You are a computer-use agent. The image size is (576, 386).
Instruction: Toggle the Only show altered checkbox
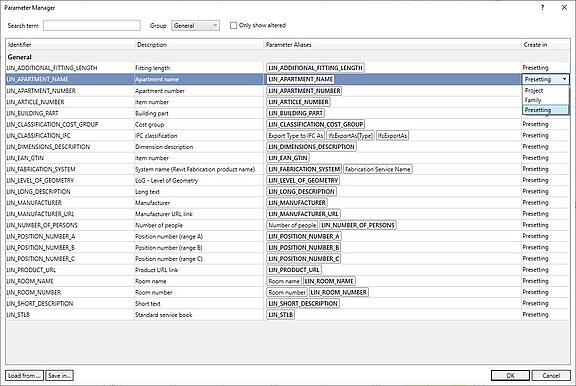[x=233, y=25]
